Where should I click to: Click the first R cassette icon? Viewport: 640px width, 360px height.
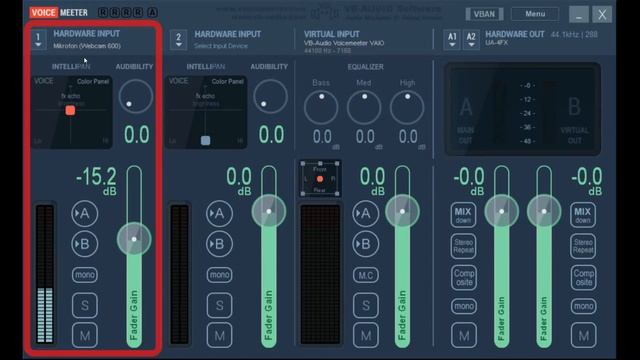pyautogui.click(x=103, y=12)
